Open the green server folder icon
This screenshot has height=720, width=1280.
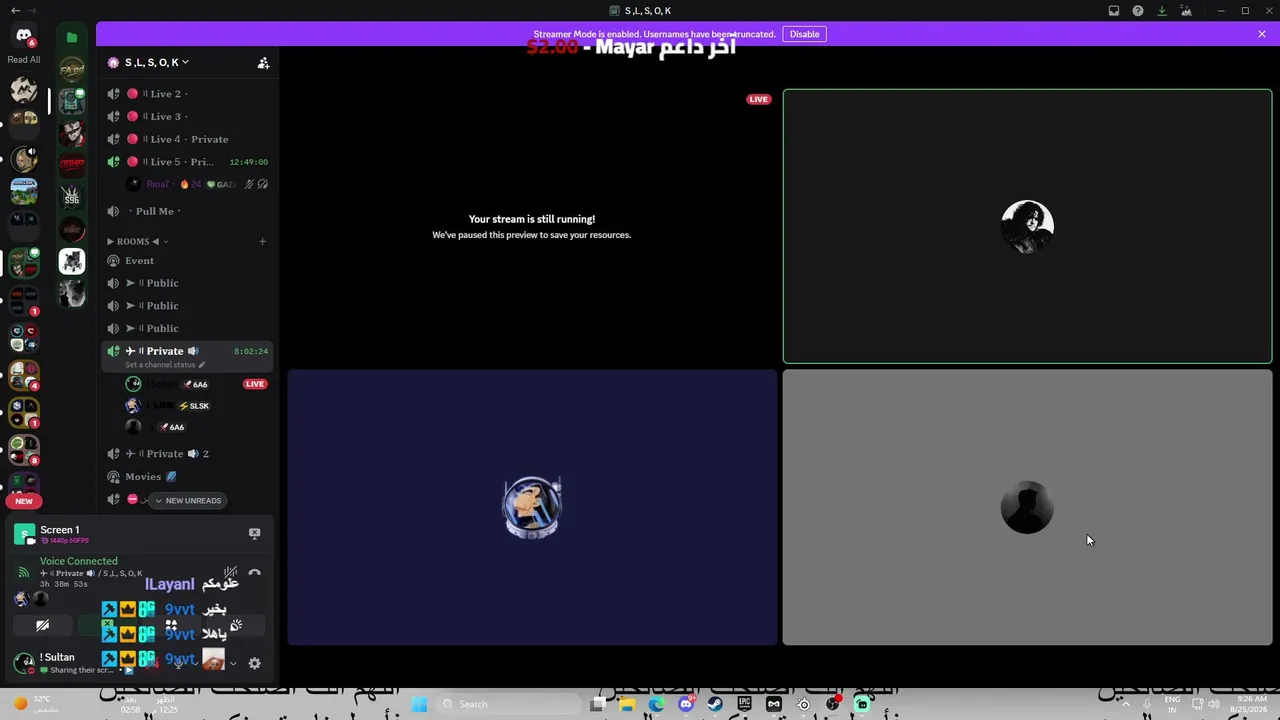(x=72, y=37)
